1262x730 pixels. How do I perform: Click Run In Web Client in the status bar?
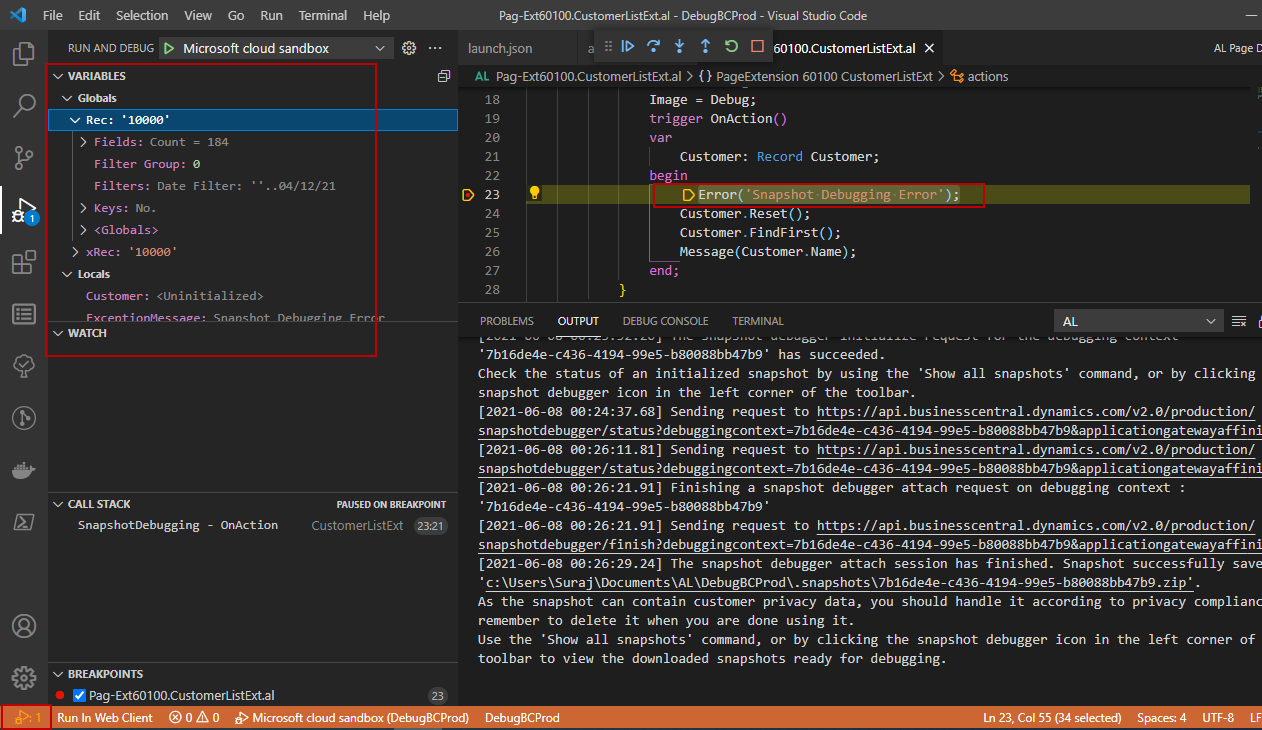105,717
